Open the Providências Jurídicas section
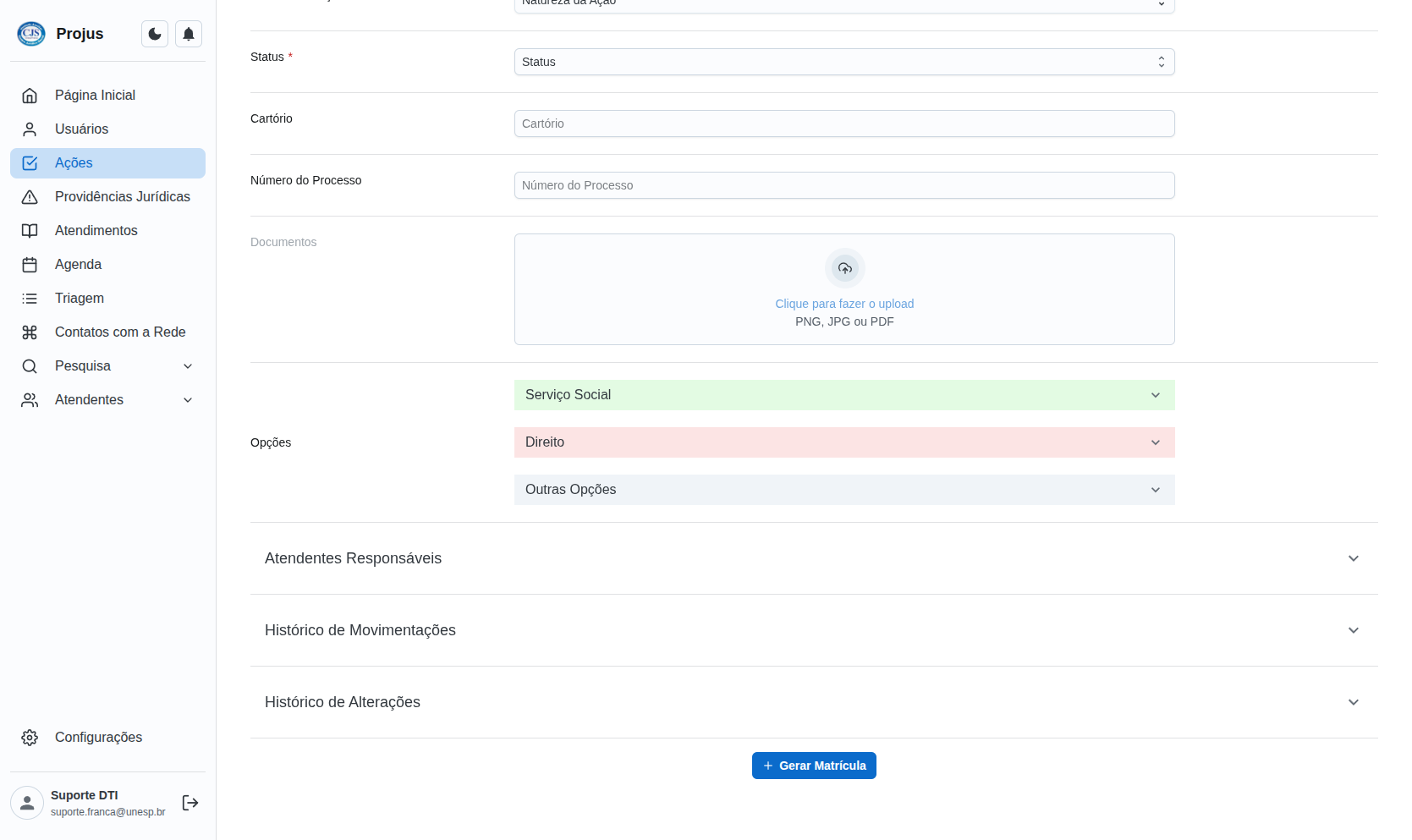 click(x=122, y=197)
